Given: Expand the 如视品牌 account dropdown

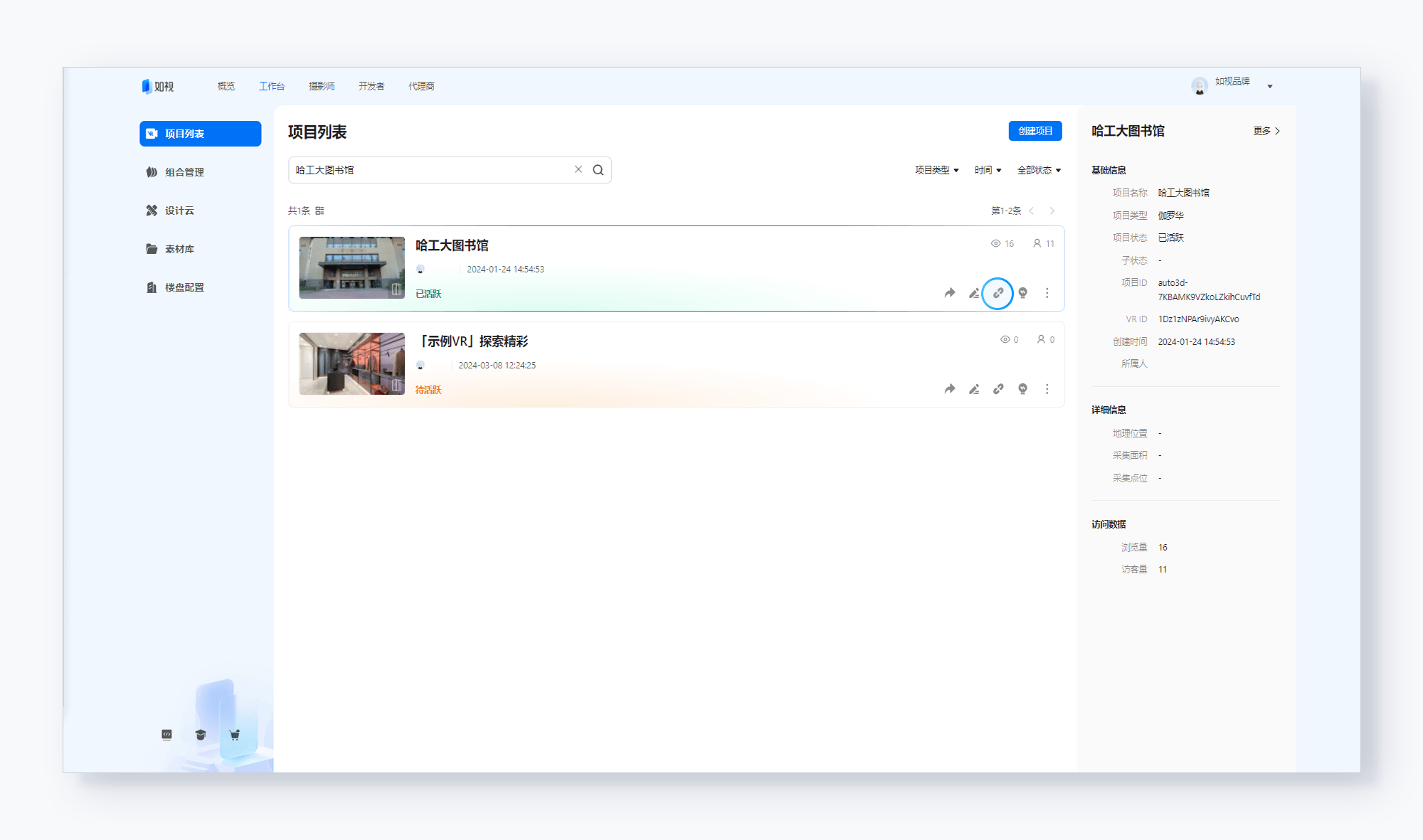Looking at the screenshot, I should tap(1269, 86).
